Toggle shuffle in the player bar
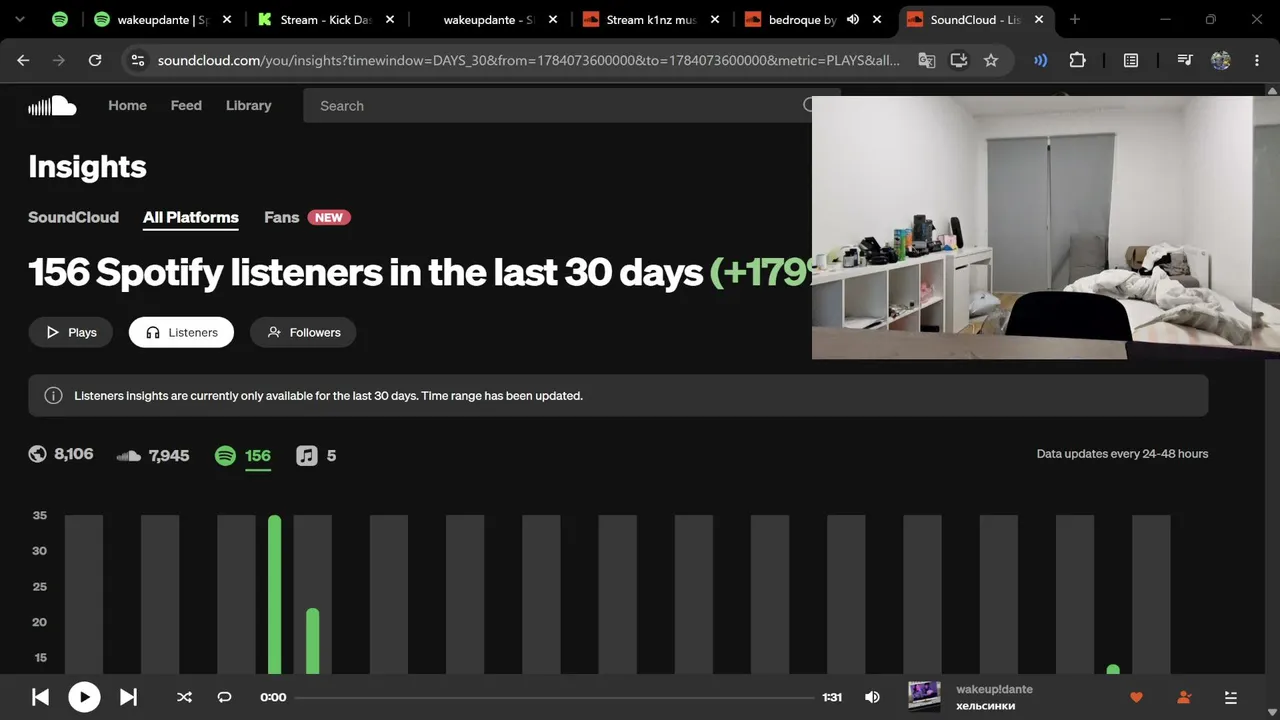The image size is (1280, 720). tap(184, 697)
